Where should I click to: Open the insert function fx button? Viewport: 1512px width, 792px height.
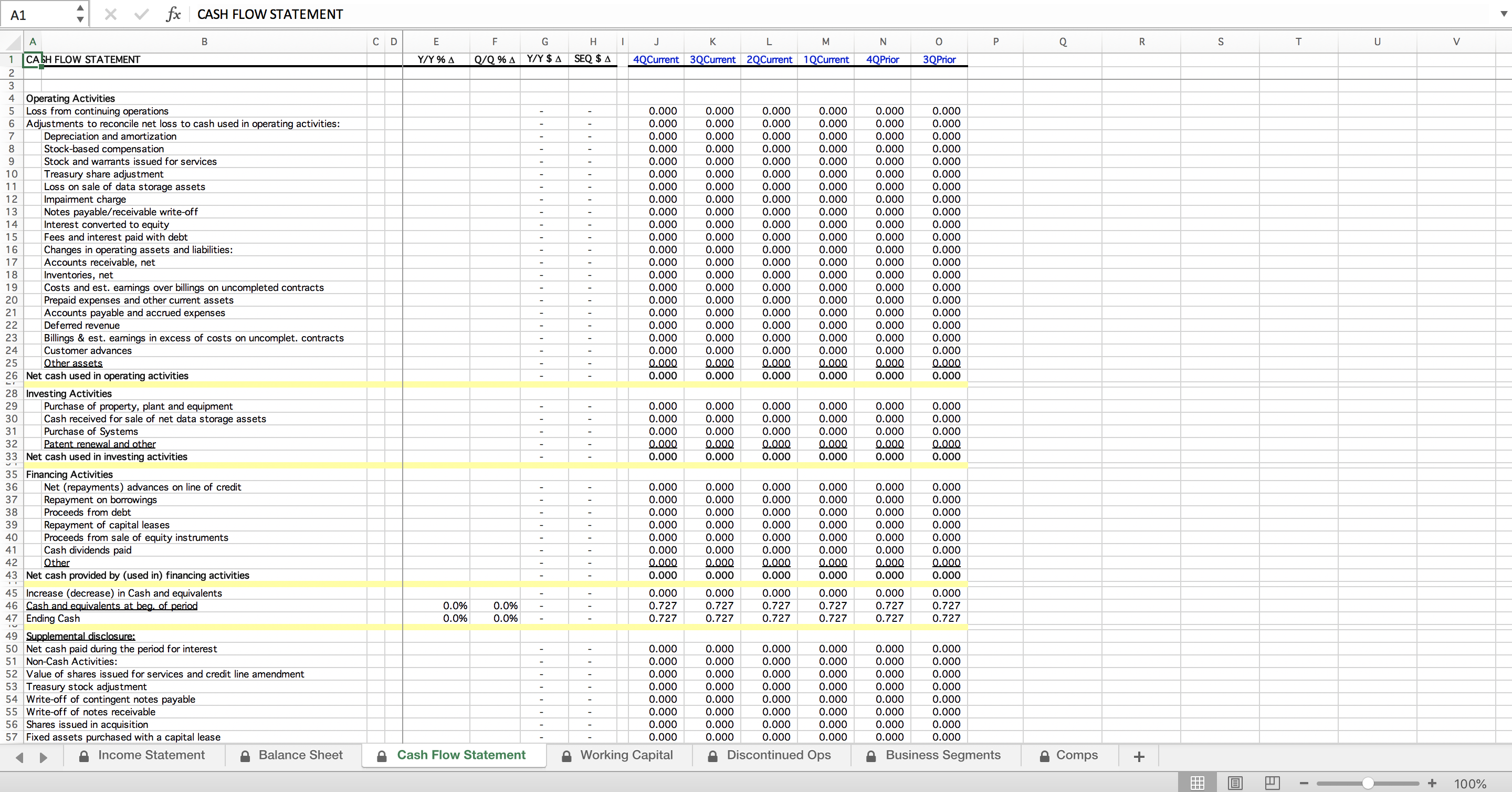click(x=173, y=14)
